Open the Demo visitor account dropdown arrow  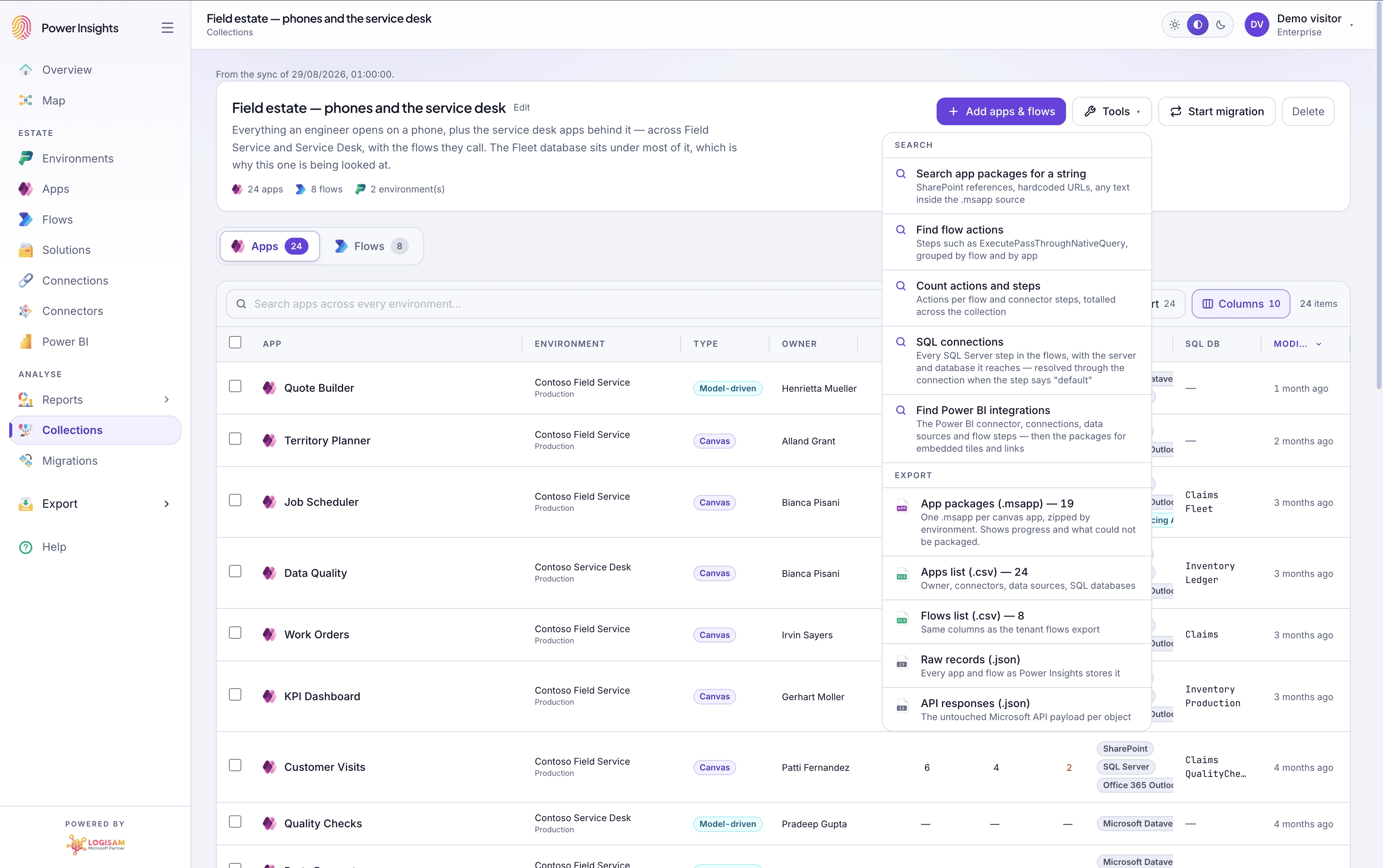(1352, 25)
